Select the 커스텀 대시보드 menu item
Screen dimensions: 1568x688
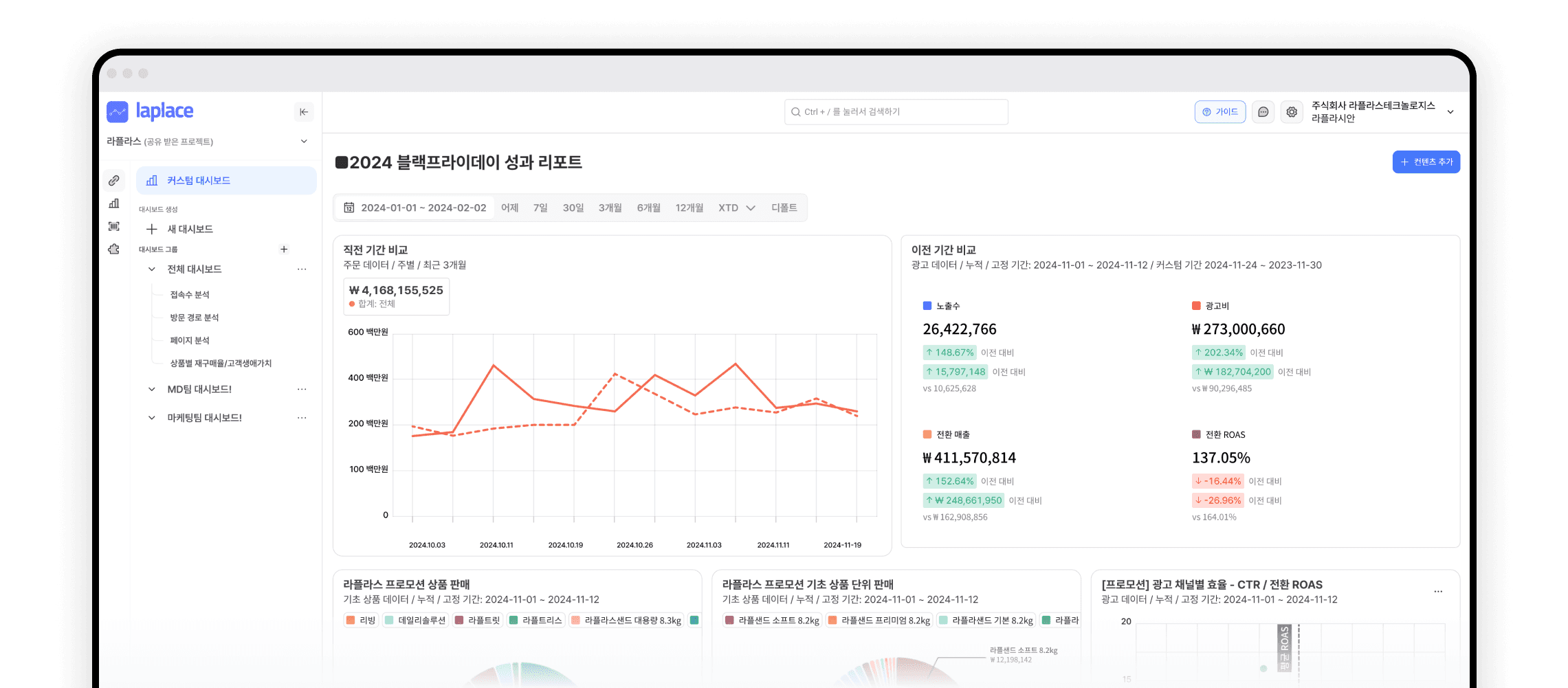point(226,181)
